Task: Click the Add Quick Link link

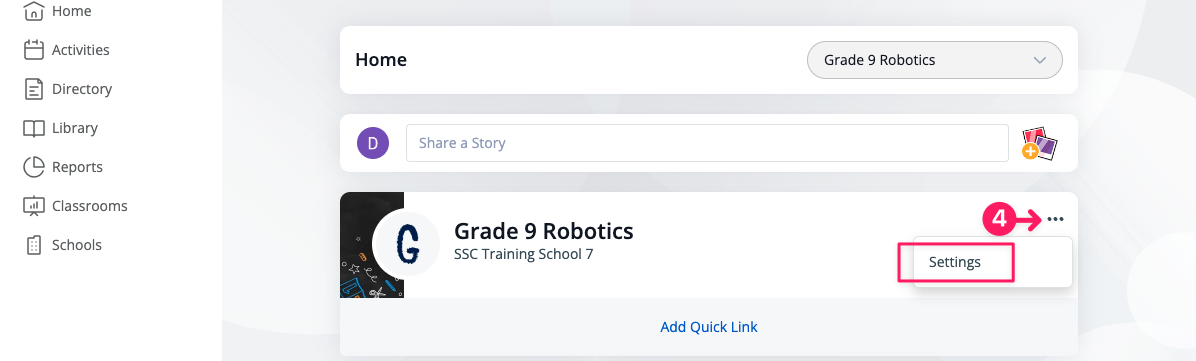Action: [x=709, y=327]
